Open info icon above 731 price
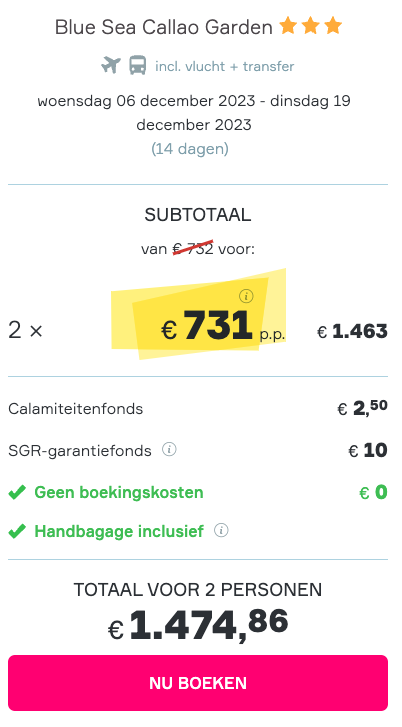This screenshot has height=727, width=402. pos(246,296)
